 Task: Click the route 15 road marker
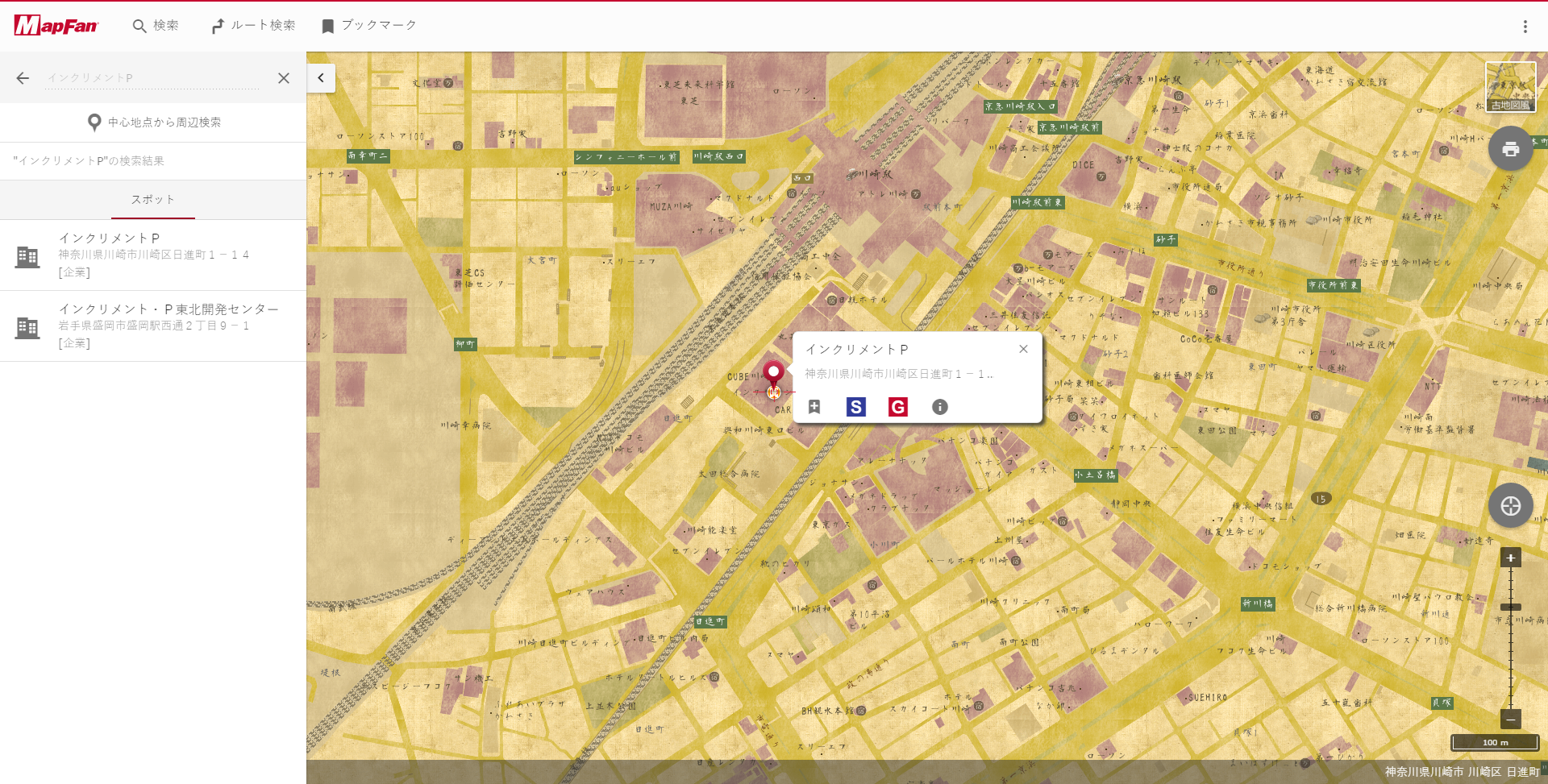click(x=1321, y=499)
